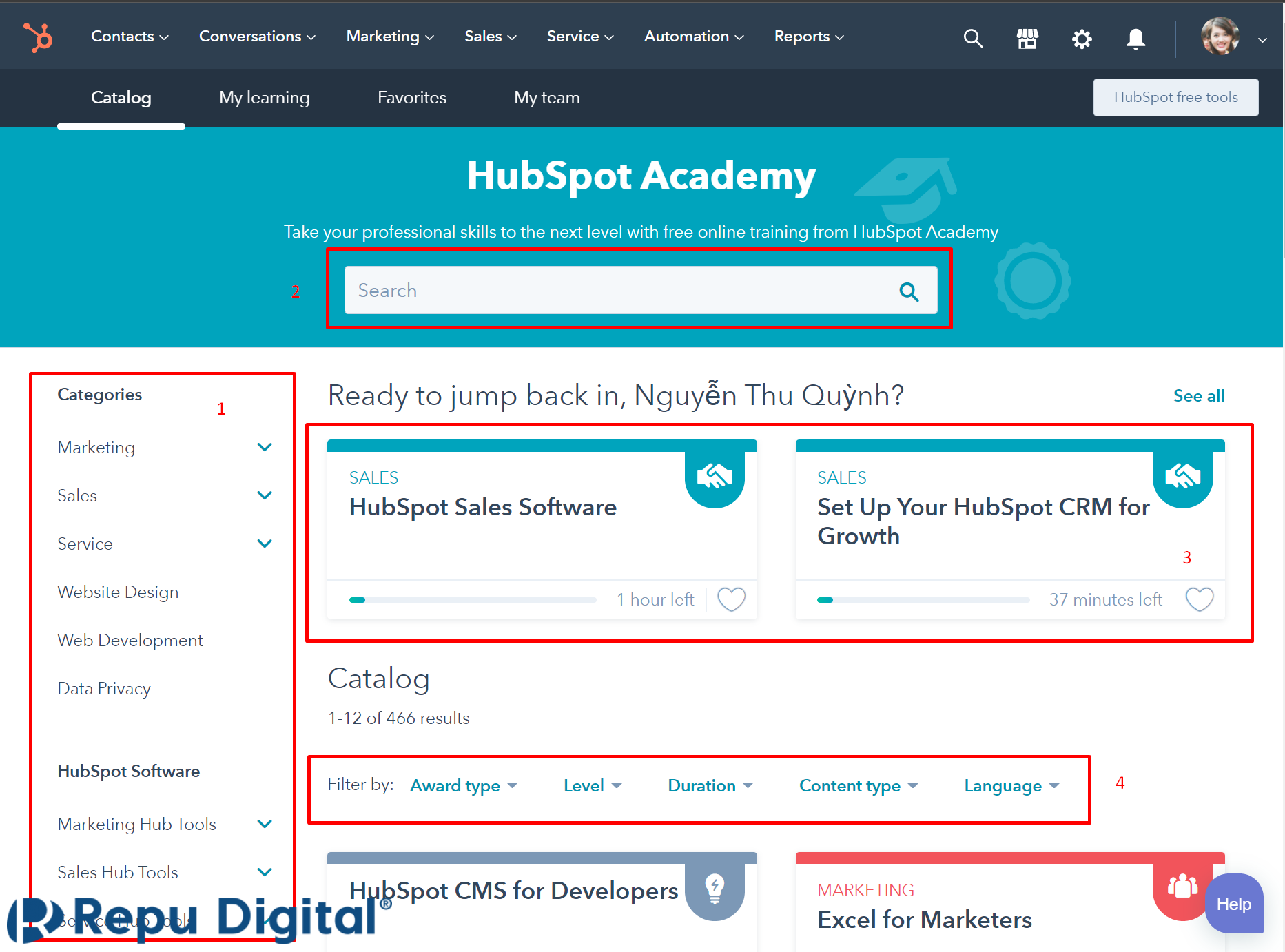Expand the Sales category chevron

[x=265, y=495]
